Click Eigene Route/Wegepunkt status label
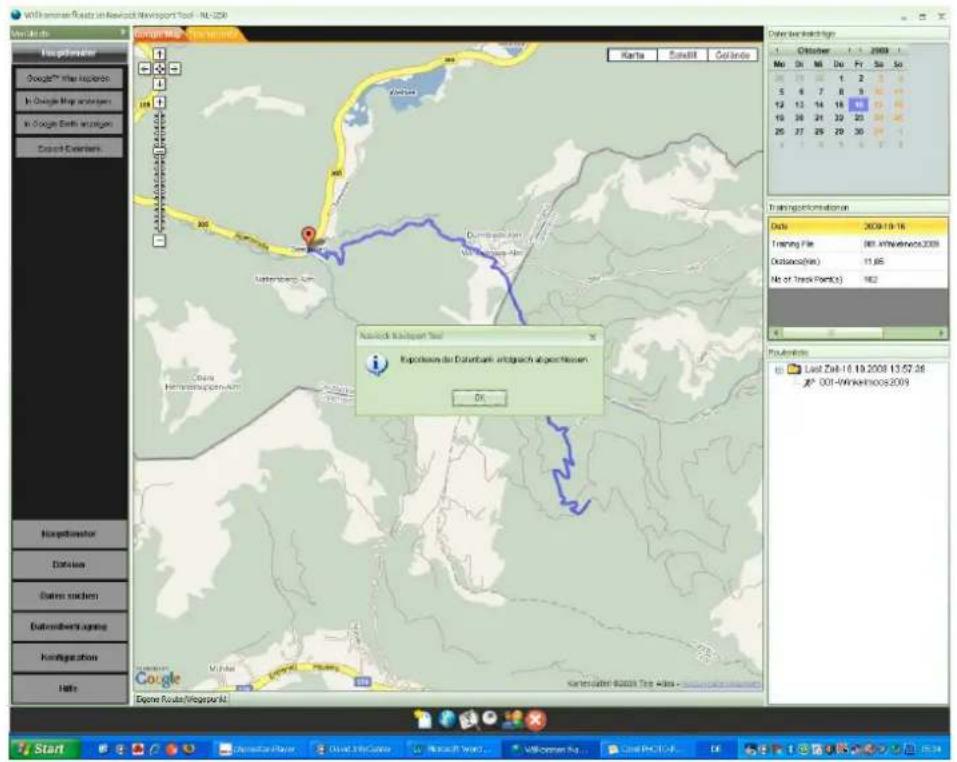Screen dimensions: 957x762 click(x=181, y=699)
